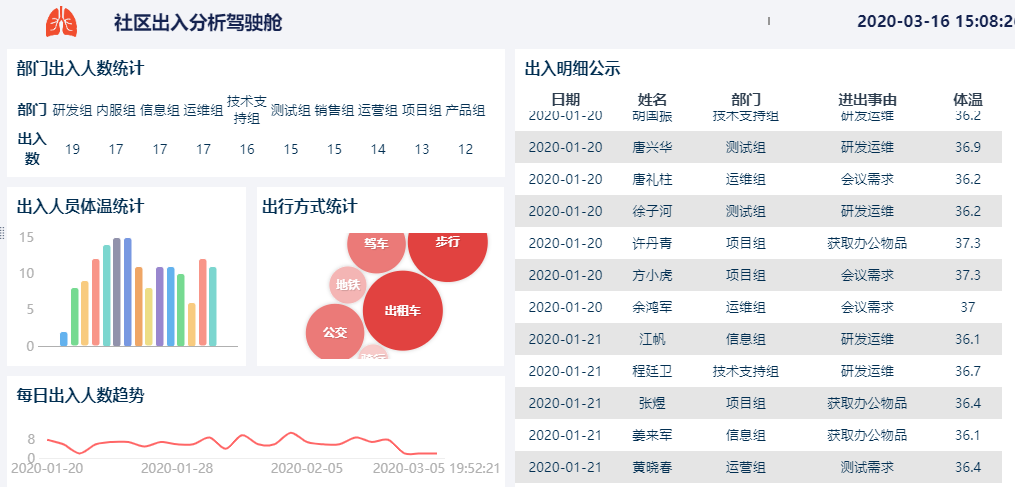The height and width of the screenshot is (487, 1015).
Task: Click the tall gray bar in temperature chart
Action: pyautogui.click(x=117, y=292)
